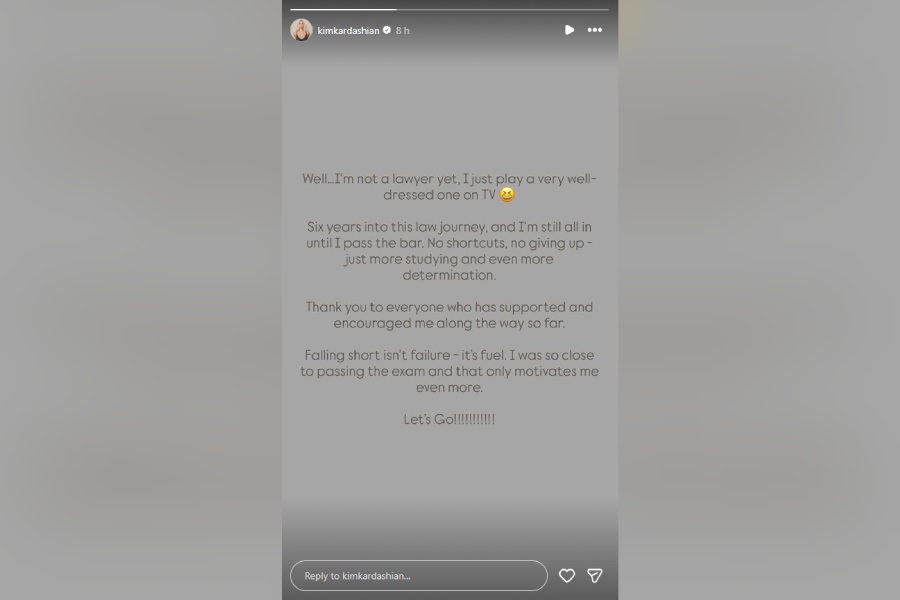Click the "Six years into this law journey" paragraph
Screen dimensions: 900x600
tap(449, 251)
